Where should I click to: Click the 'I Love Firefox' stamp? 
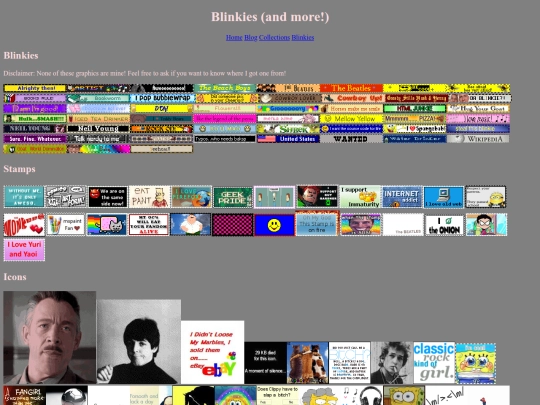point(191,197)
